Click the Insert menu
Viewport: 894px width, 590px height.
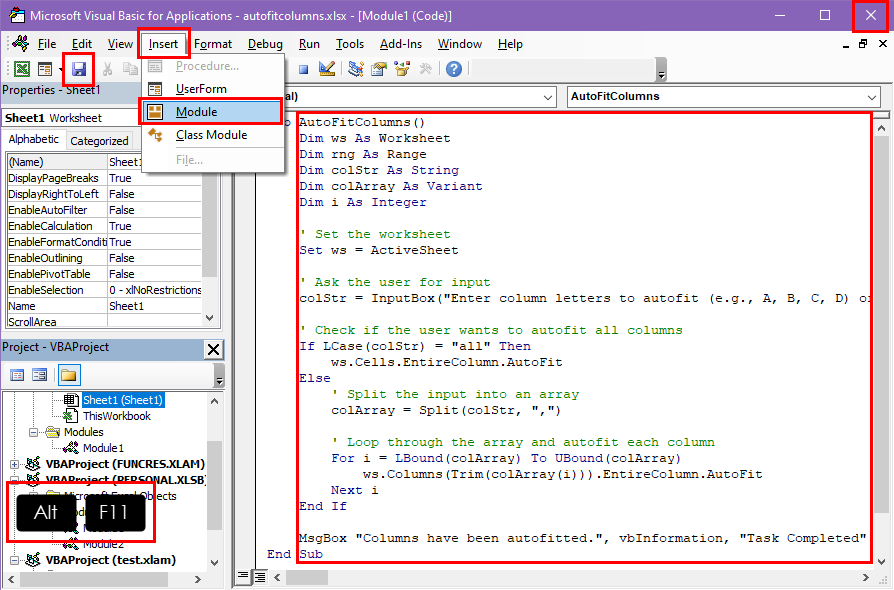[x=164, y=44]
